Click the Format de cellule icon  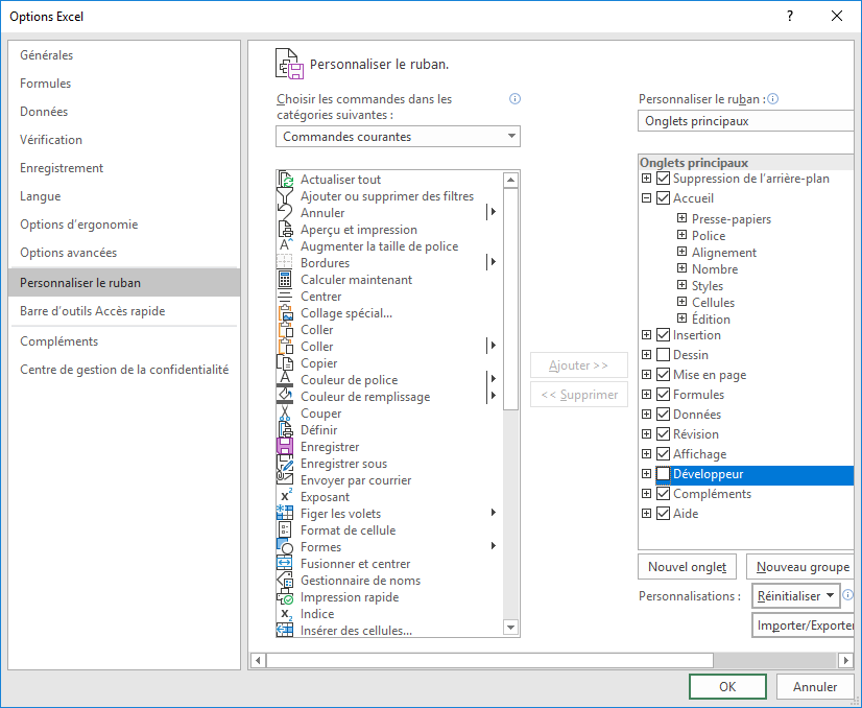285,530
